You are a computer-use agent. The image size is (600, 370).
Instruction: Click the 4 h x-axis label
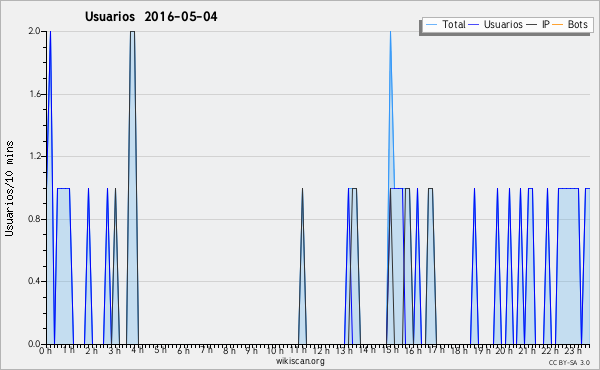point(137,350)
